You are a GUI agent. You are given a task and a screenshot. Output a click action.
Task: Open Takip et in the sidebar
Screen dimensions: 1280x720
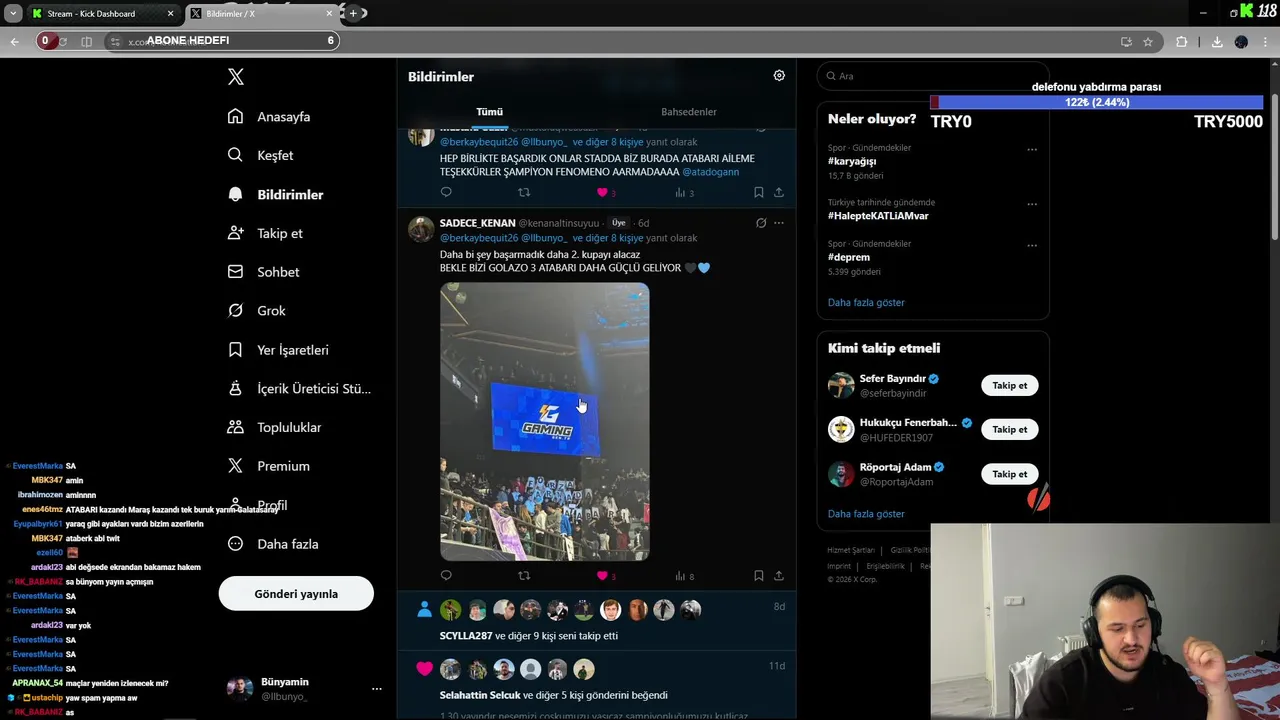coord(265,233)
